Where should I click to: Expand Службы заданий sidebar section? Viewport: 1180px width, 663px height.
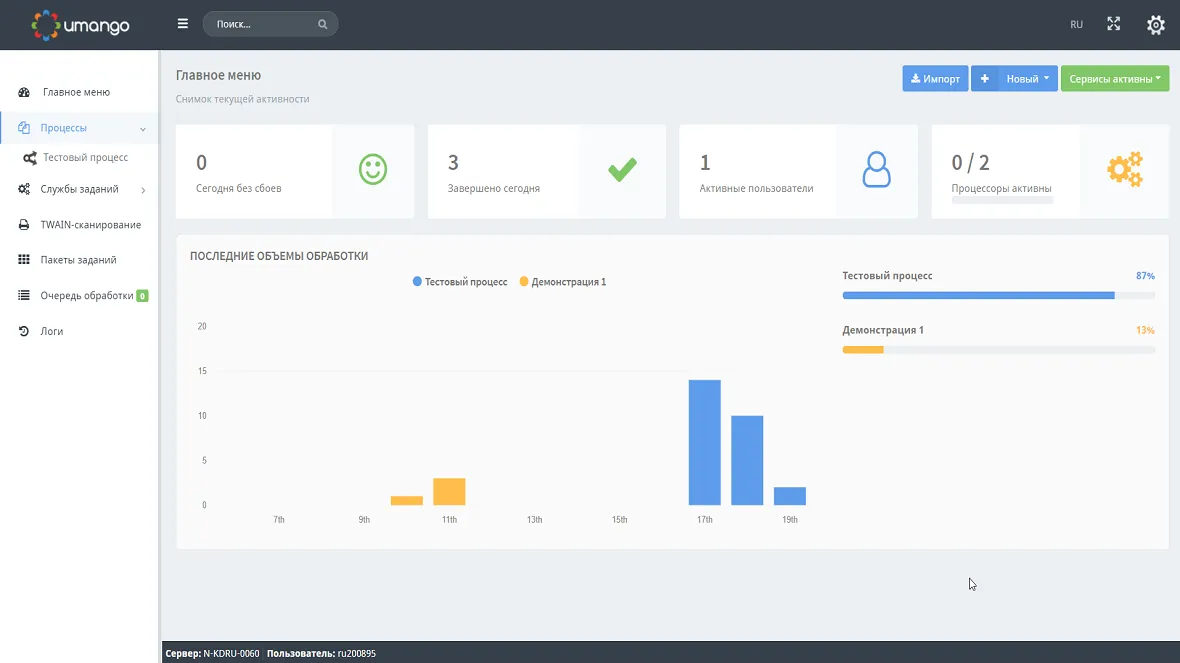[80, 189]
